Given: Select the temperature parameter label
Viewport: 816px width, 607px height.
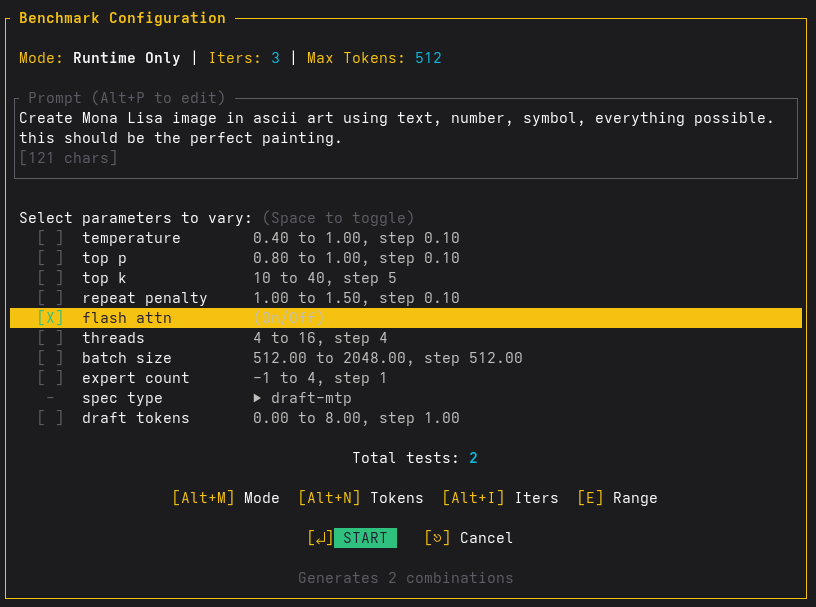Looking at the screenshot, I should click(131, 238).
